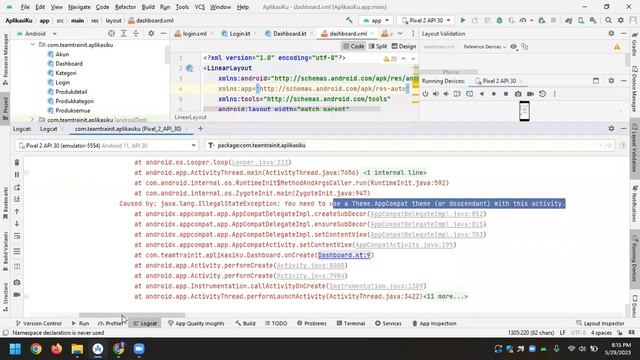Open Version Control tool window button
Viewport: 640px width, 360px height.
tap(38, 323)
